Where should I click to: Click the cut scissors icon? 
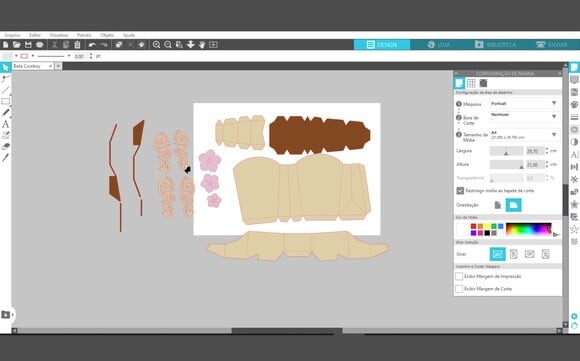tap(54, 45)
